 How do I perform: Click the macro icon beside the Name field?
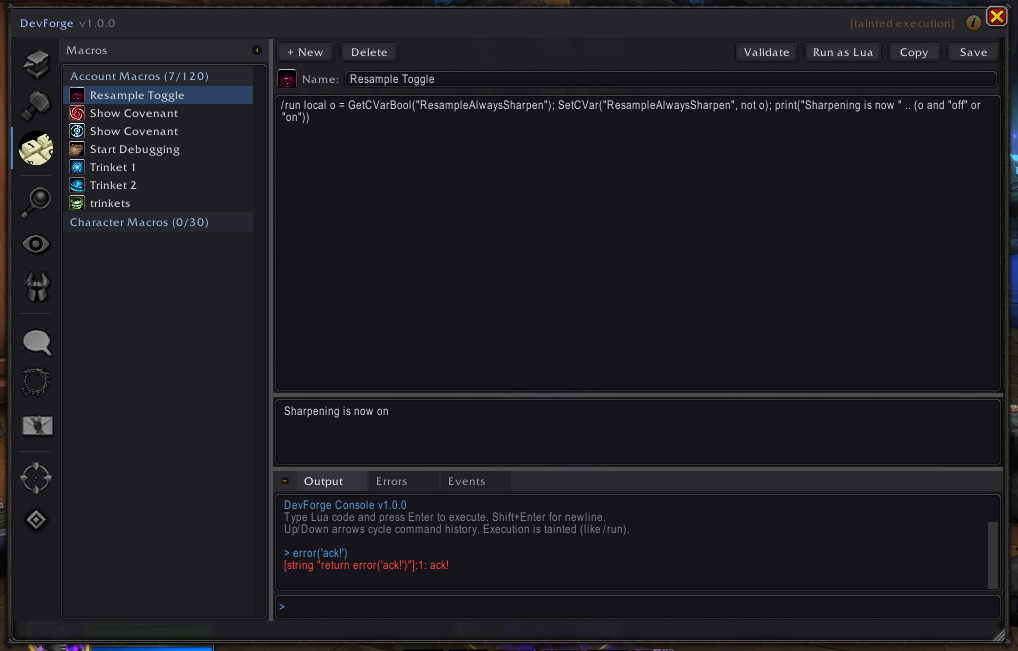point(286,78)
